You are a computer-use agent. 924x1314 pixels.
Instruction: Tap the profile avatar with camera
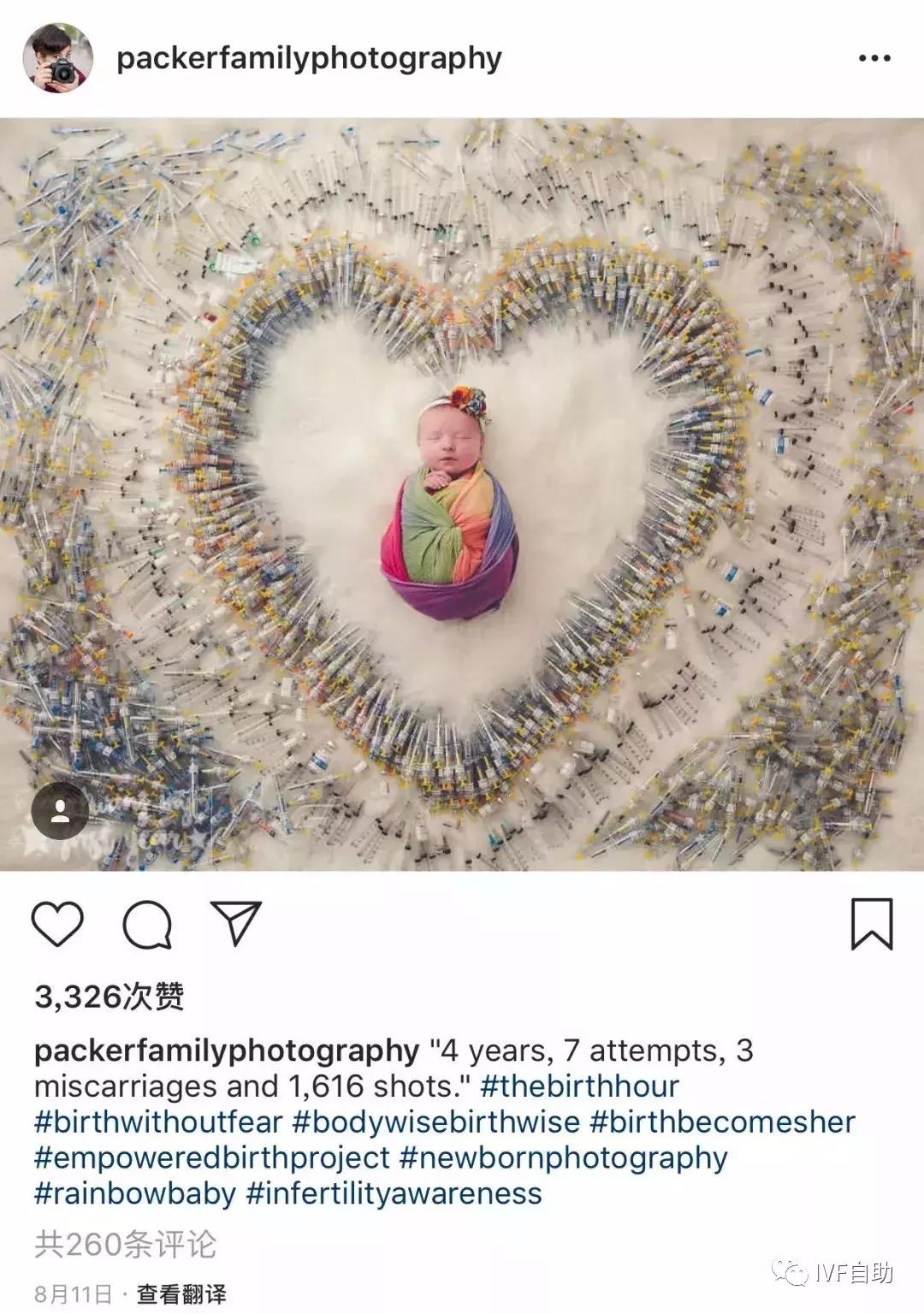58,57
